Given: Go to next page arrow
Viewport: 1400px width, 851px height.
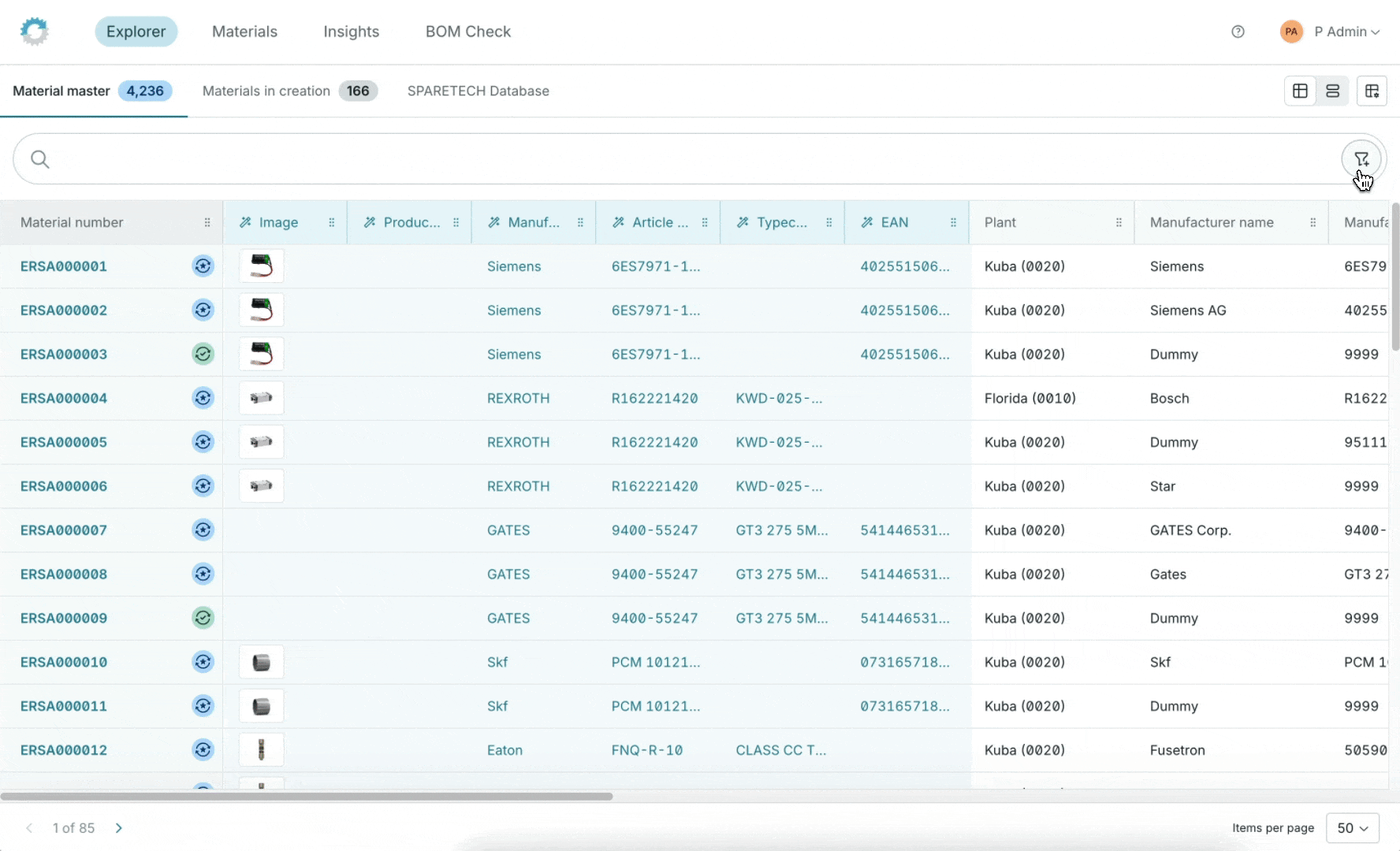Looking at the screenshot, I should pyautogui.click(x=119, y=828).
